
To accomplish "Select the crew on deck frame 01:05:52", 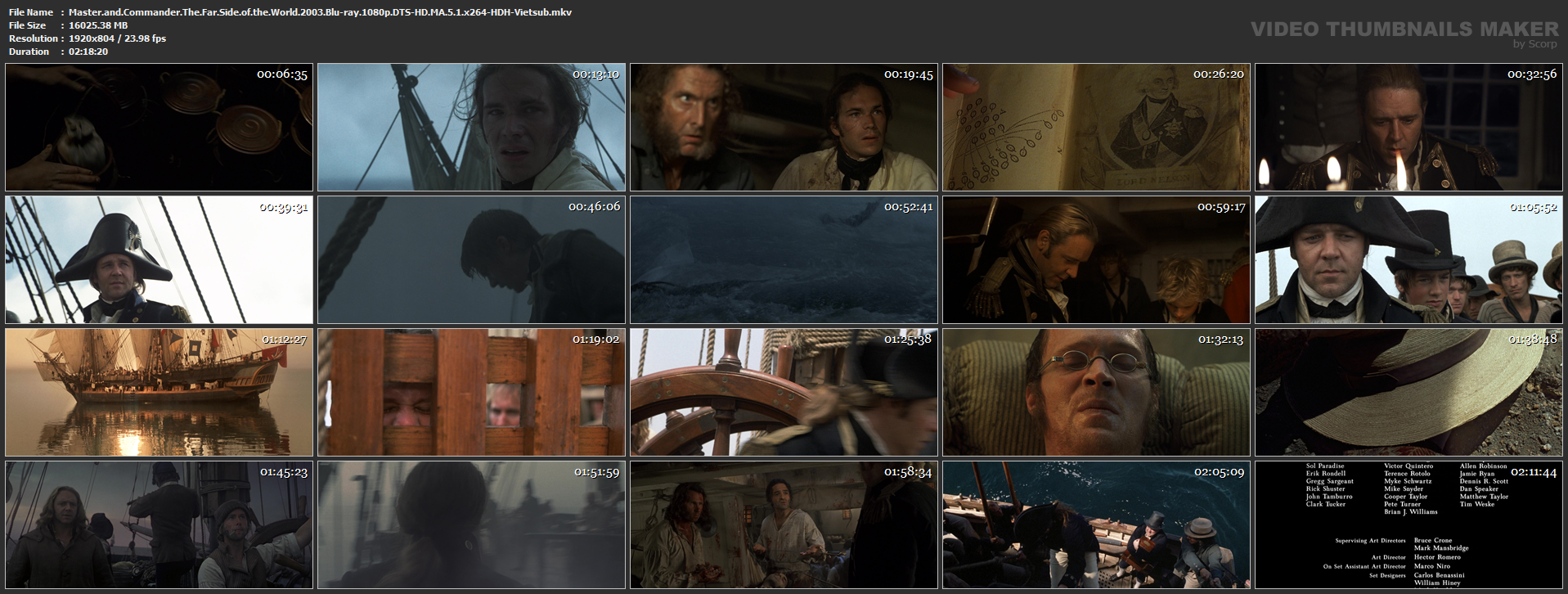I will pyautogui.click(x=1409, y=260).
